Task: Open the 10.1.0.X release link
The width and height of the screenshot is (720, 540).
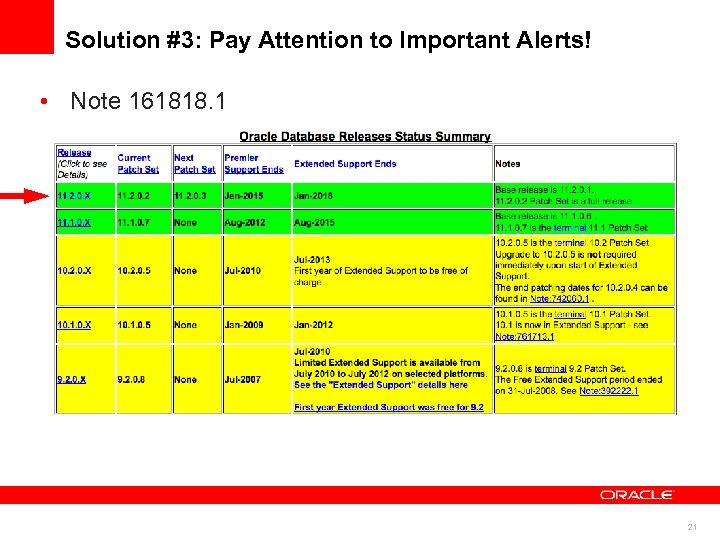Action: click(x=74, y=325)
